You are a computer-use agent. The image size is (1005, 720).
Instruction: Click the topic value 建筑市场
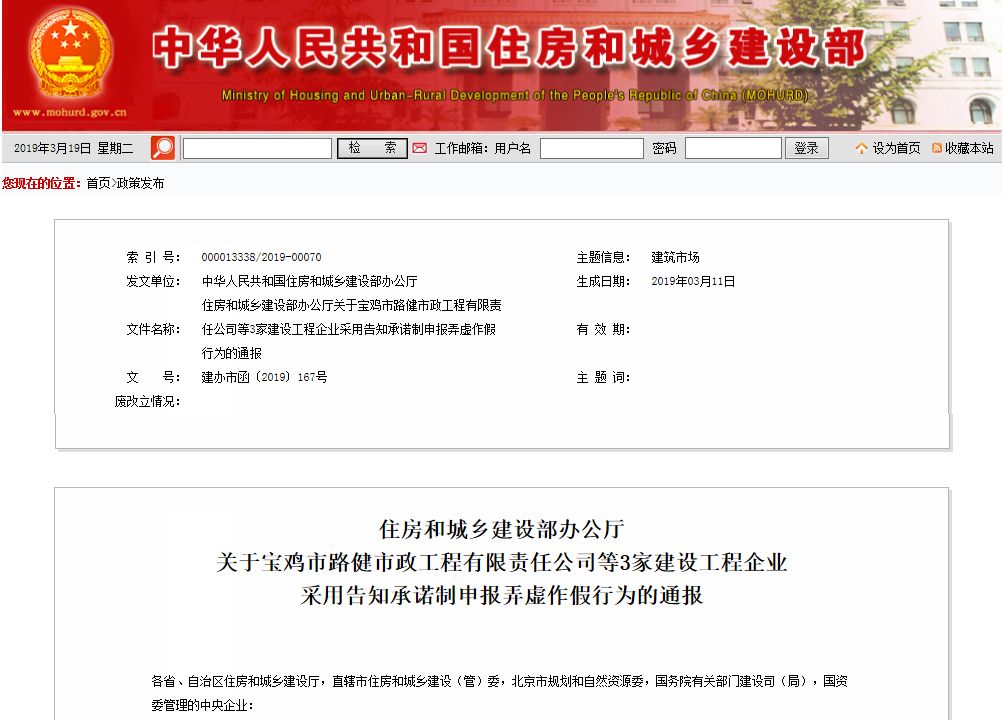(675, 257)
